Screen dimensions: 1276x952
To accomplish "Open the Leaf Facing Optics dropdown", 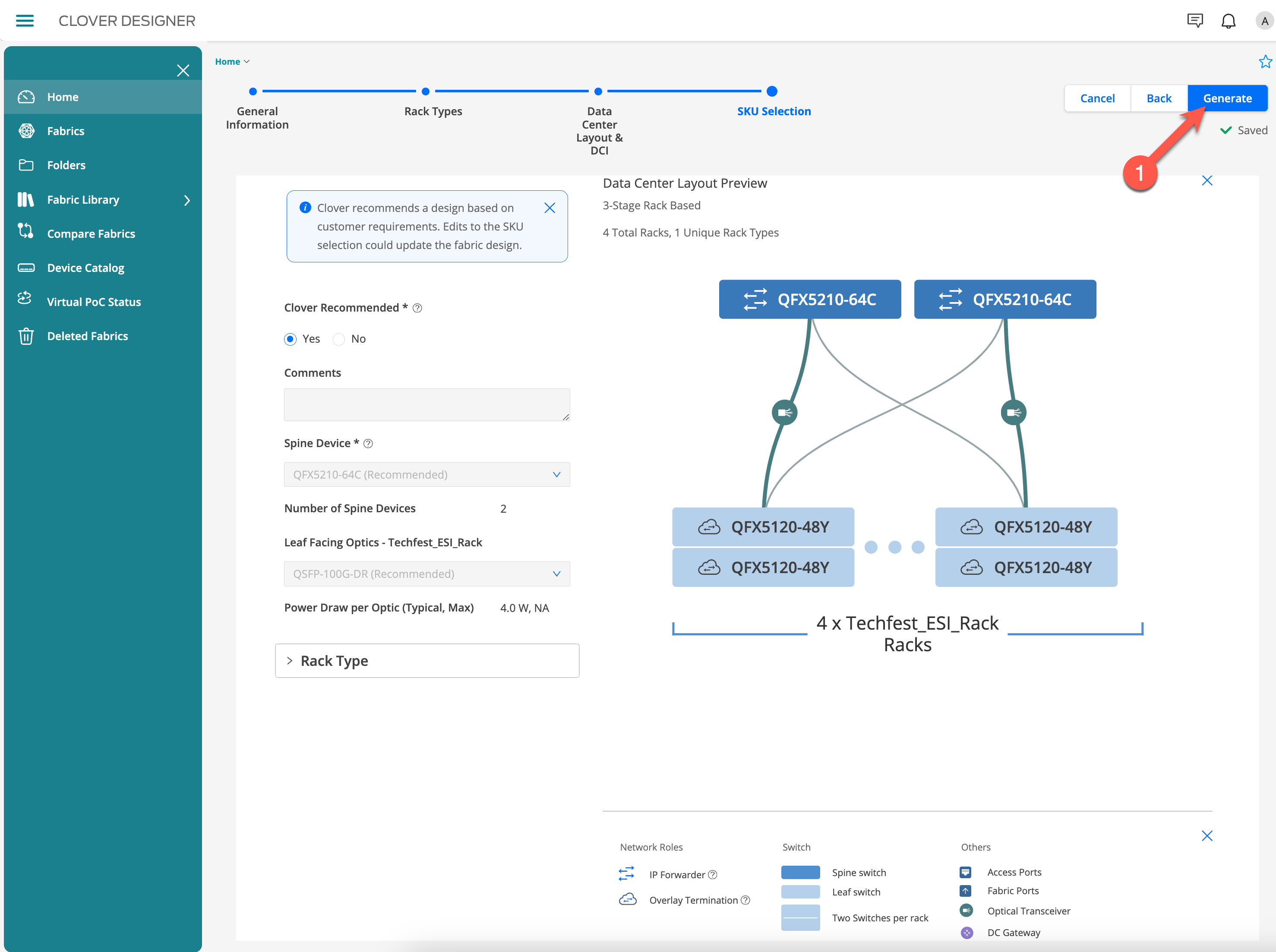I will (426, 574).
